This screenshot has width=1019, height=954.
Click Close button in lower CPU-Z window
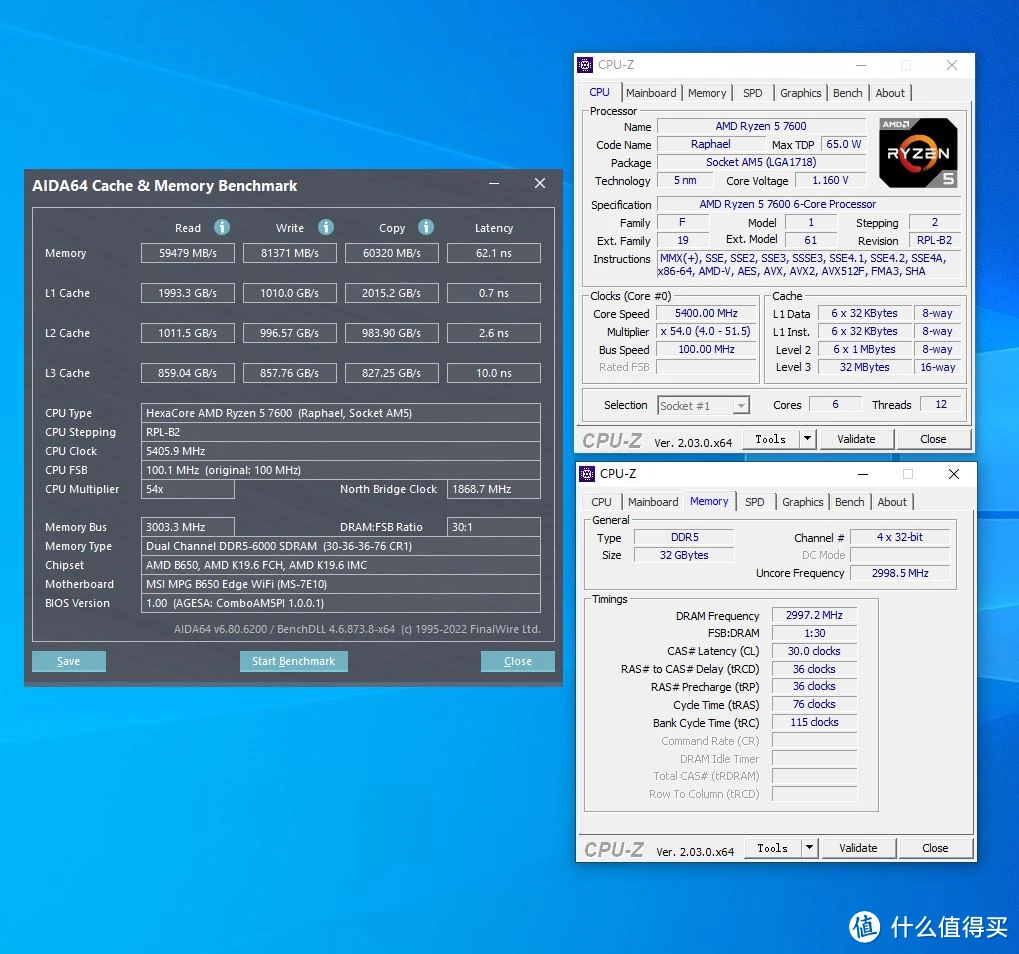[935, 847]
